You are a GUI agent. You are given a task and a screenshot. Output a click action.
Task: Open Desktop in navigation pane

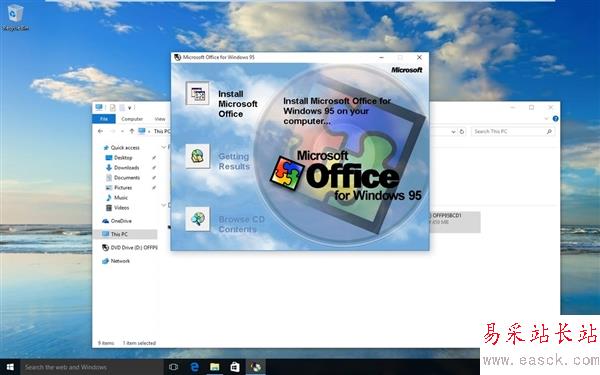[x=122, y=158]
